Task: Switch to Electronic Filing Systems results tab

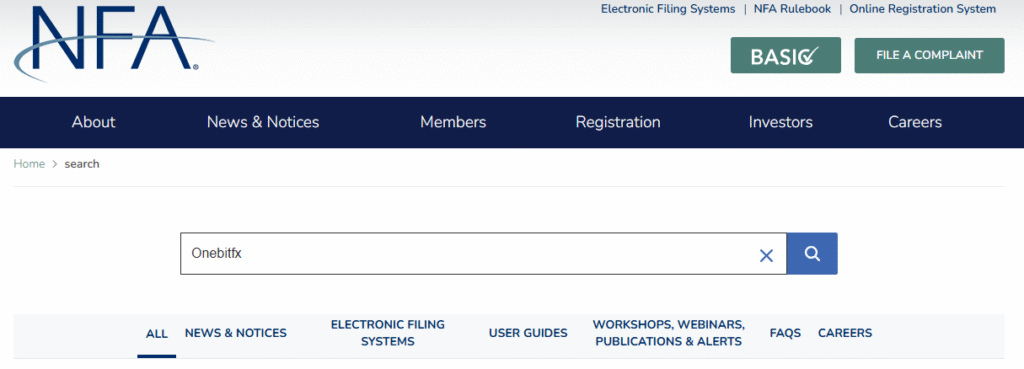Action: click(388, 333)
